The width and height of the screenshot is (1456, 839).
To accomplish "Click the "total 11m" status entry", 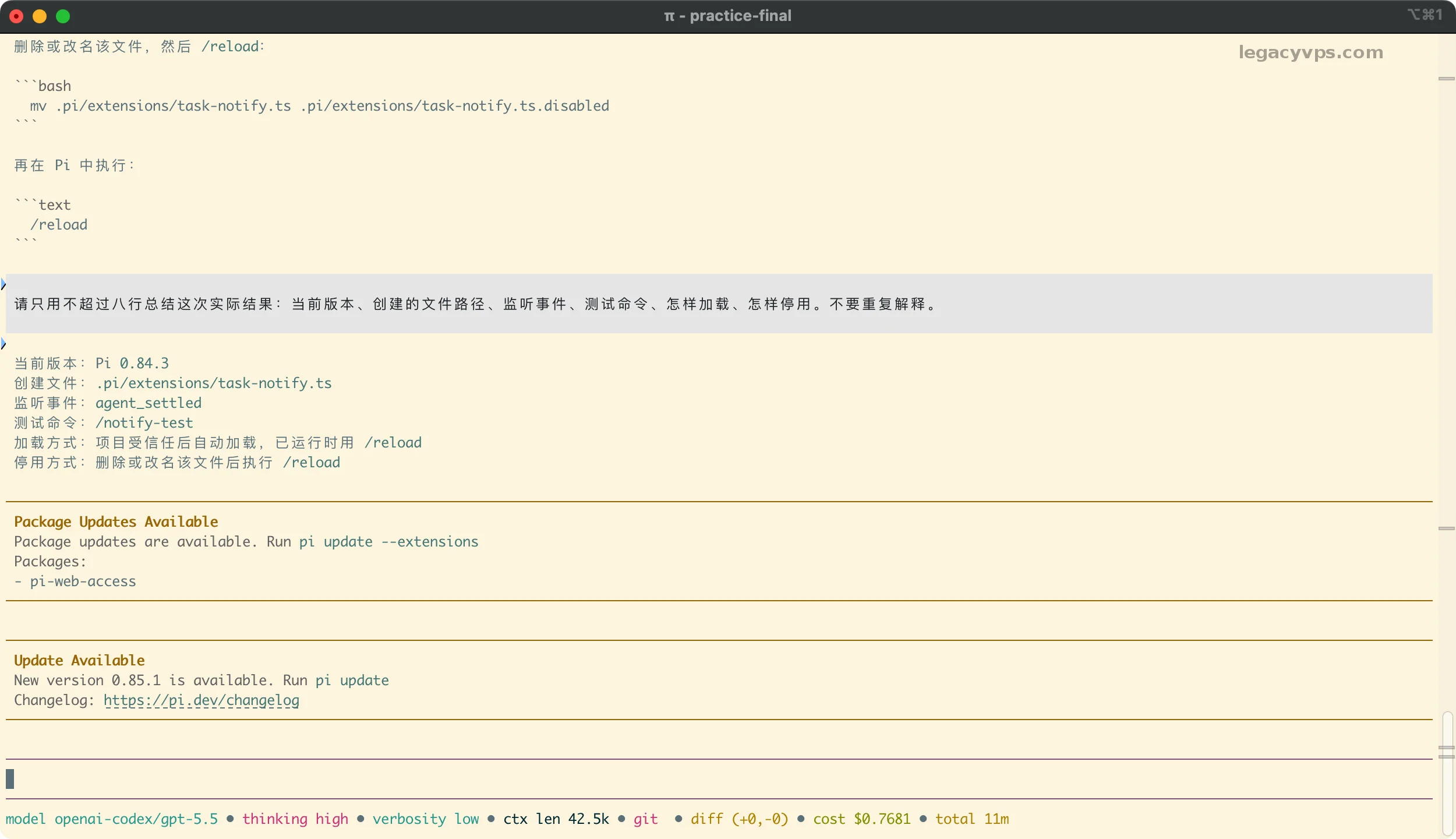I will pyautogui.click(x=972, y=819).
